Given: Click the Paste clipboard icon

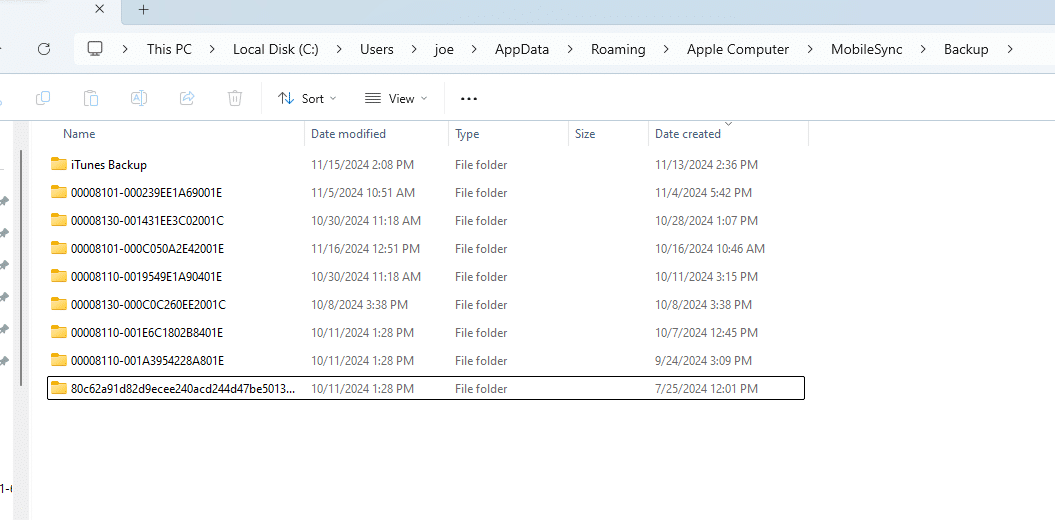Looking at the screenshot, I should [x=91, y=98].
